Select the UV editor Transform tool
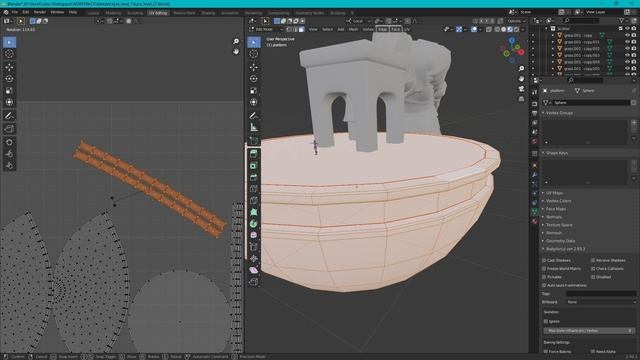Image resolution: width=640 pixels, height=360 pixels. (9, 102)
